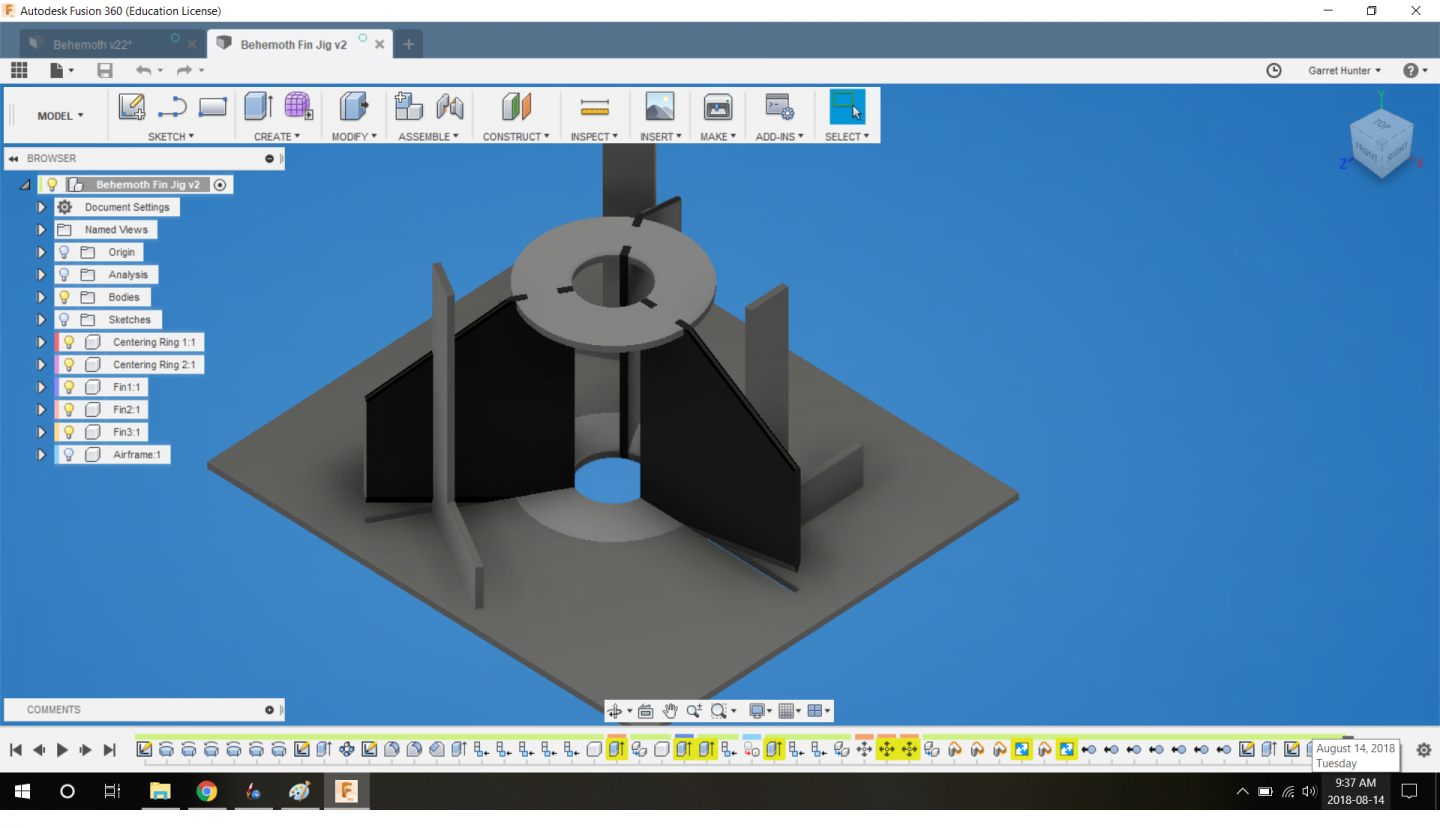Open the job status clock icon
The image size is (1440, 828).
coord(1274,70)
